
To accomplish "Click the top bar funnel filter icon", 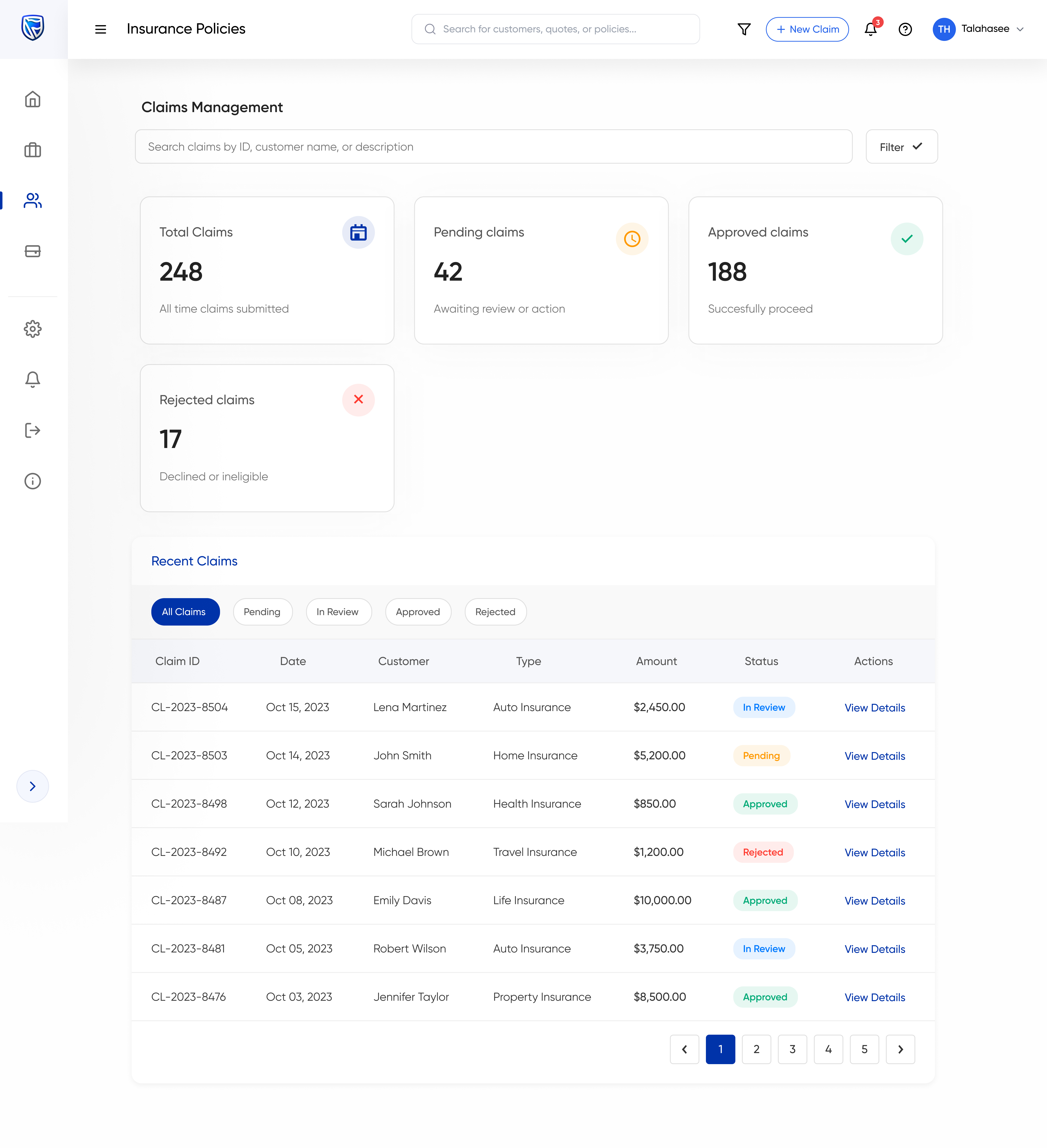I will [744, 29].
